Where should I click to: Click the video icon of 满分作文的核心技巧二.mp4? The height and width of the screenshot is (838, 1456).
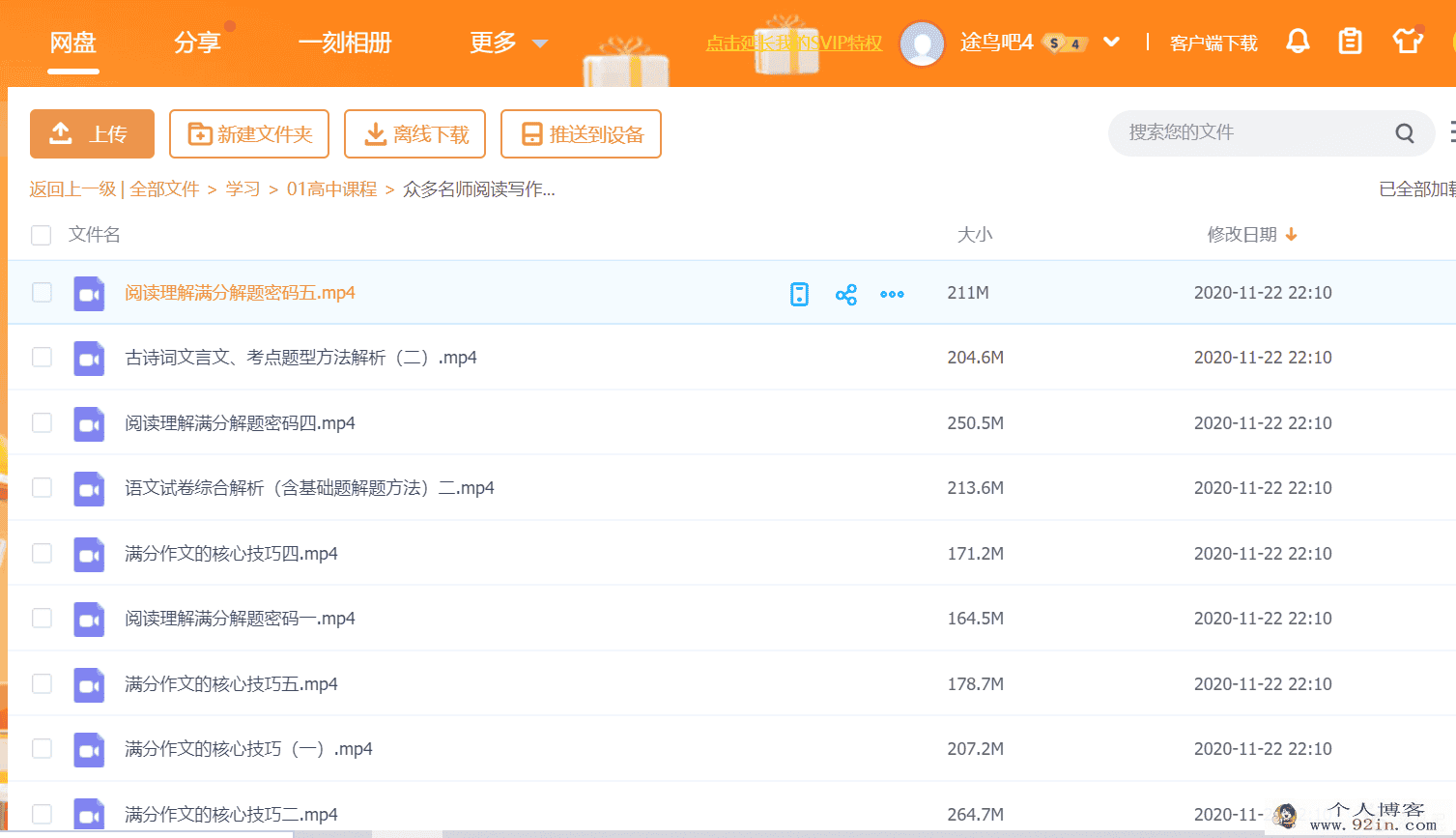(89, 815)
